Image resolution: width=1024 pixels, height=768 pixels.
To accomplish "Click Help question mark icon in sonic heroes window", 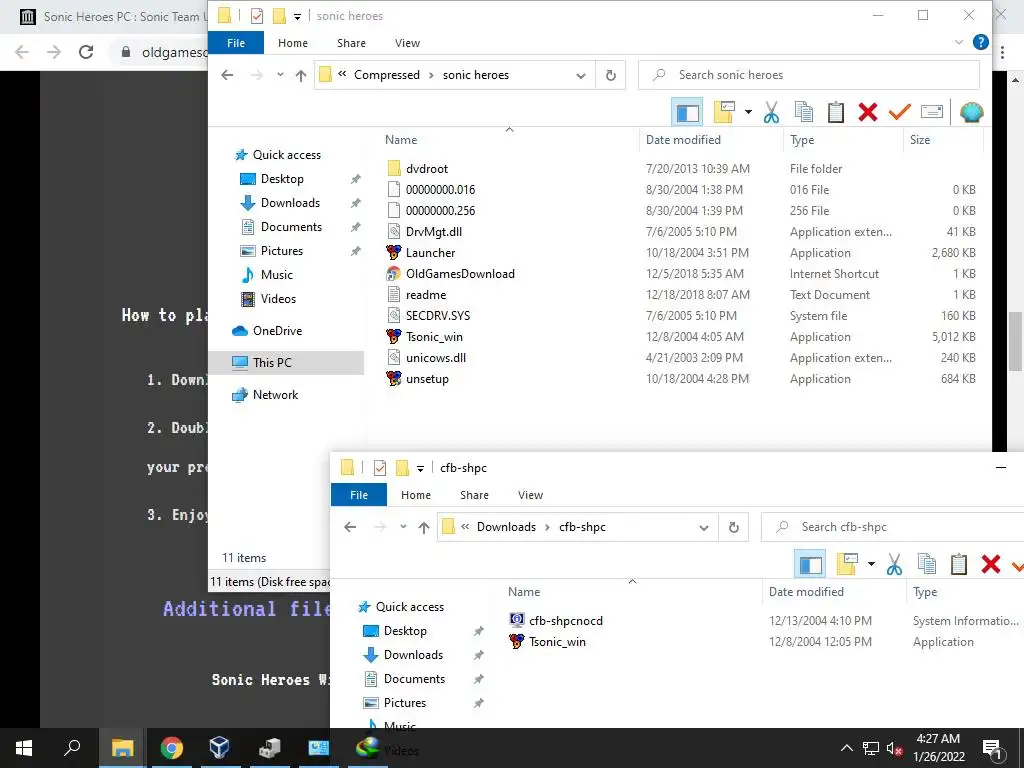I will (x=980, y=42).
